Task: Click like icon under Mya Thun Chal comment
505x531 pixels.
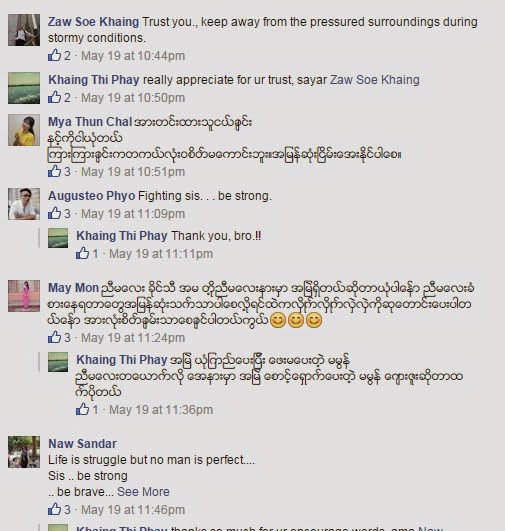Action: tap(55, 171)
